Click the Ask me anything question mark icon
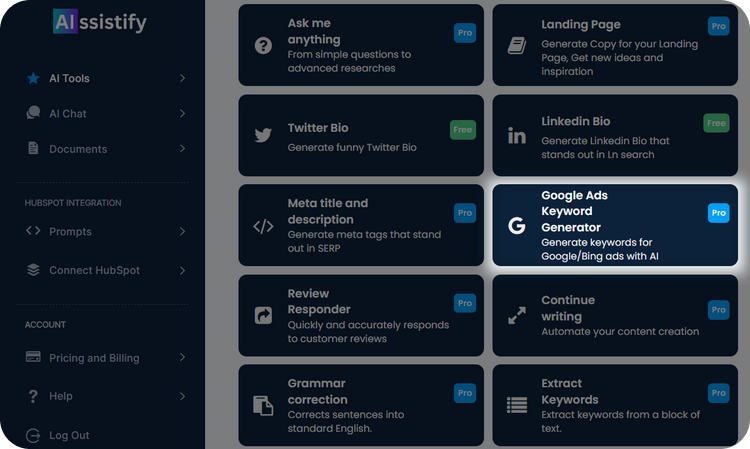The height and width of the screenshot is (449, 750). [x=263, y=46]
